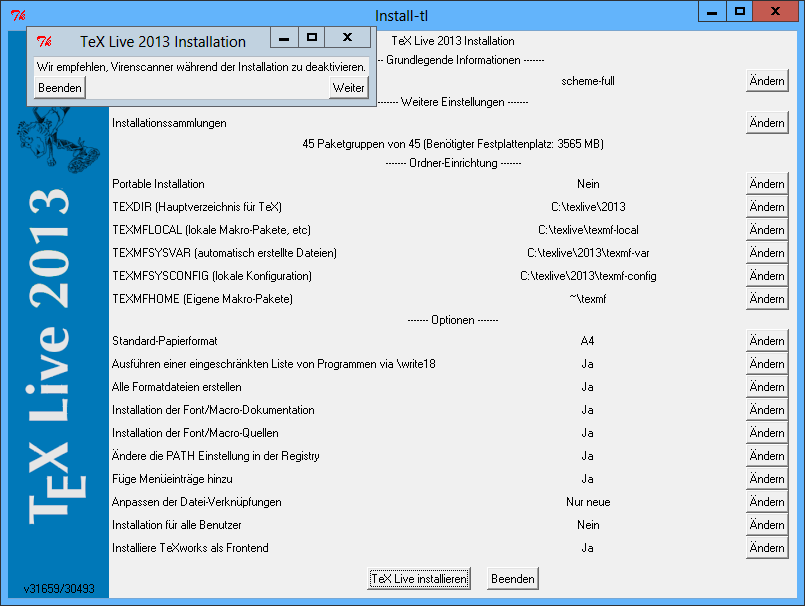Change Anpassen der Datei-Verknüpfungen setting

click(x=767, y=502)
